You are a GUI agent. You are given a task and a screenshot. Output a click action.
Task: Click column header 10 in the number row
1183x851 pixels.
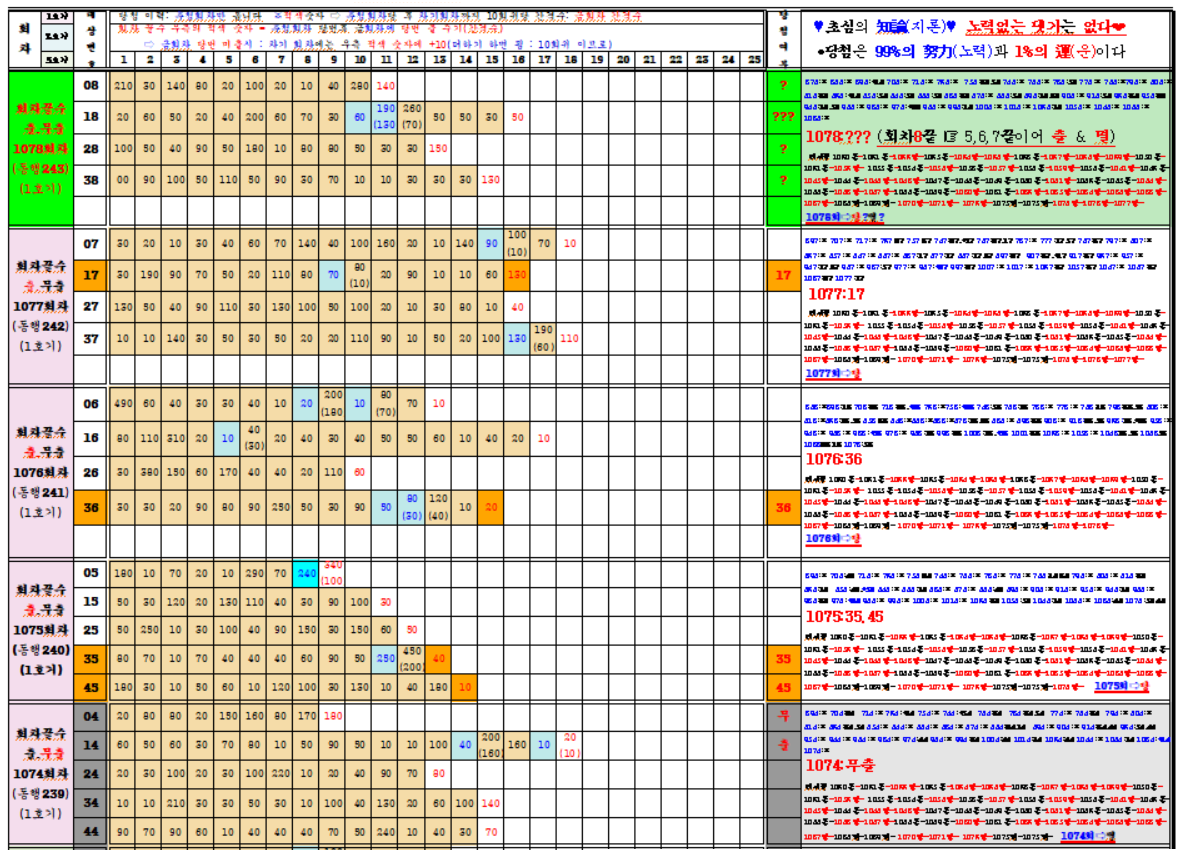[x=359, y=60]
